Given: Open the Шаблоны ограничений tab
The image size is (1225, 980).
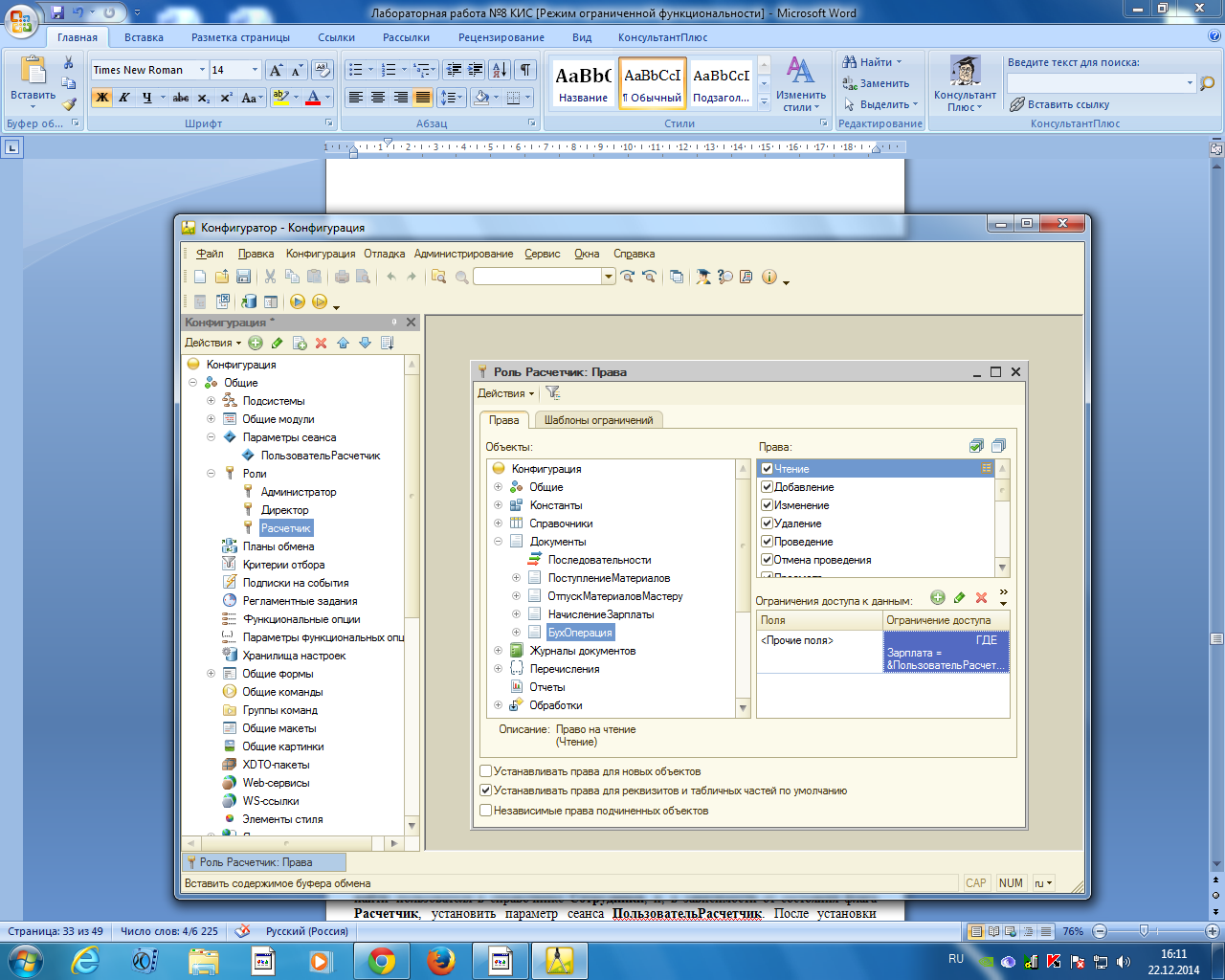Looking at the screenshot, I should pyautogui.click(x=598, y=420).
